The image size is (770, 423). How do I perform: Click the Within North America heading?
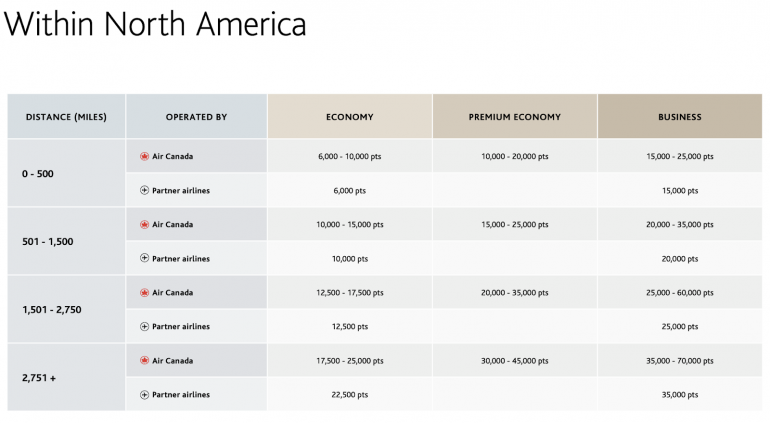(x=155, y=24)
